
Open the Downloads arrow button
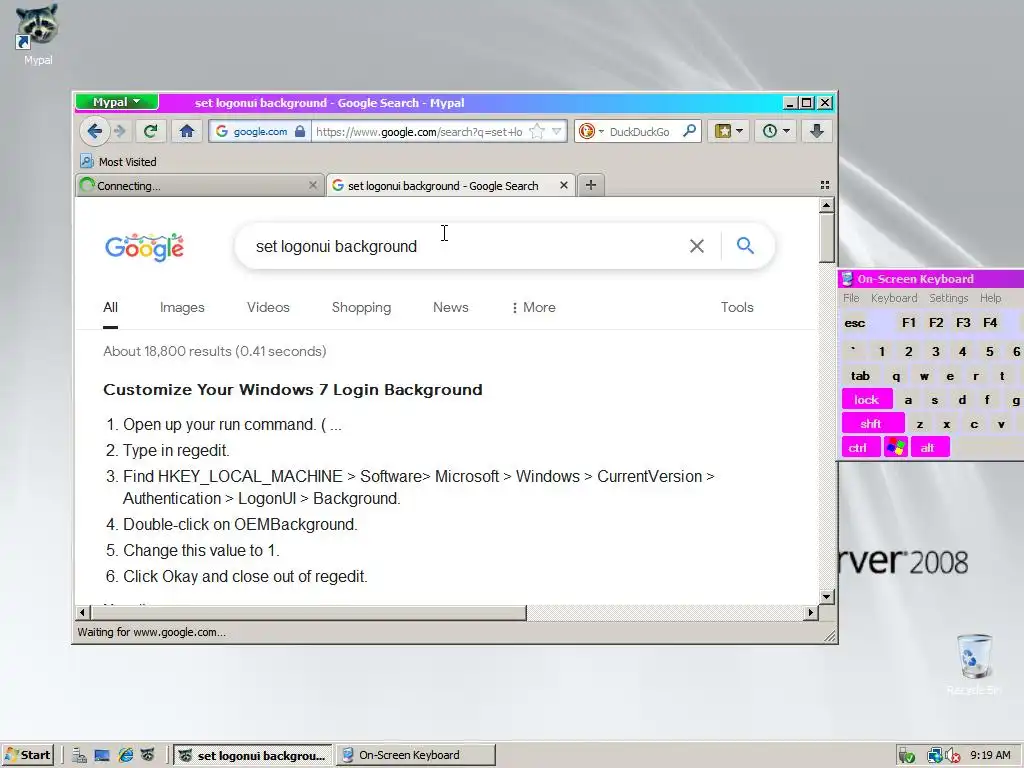[816, 131]
